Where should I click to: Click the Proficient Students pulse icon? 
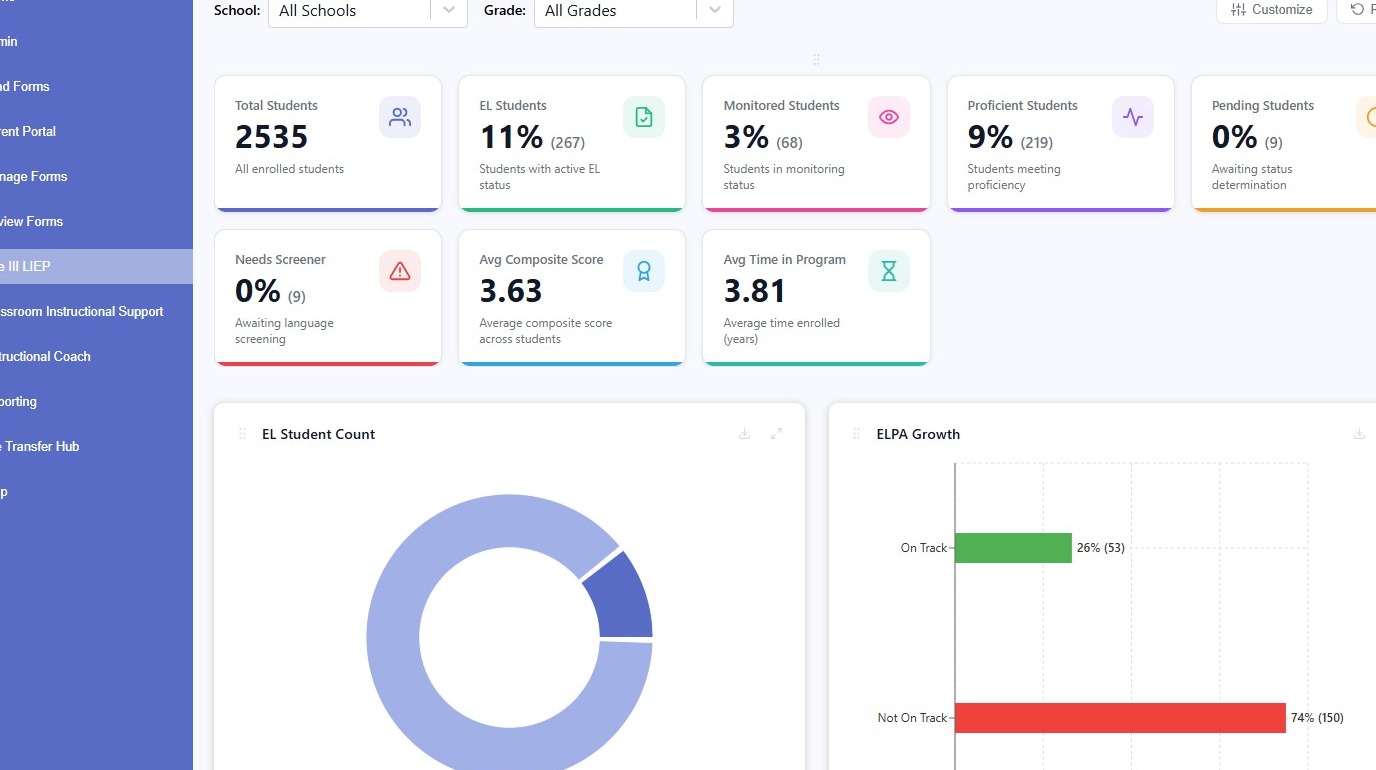coord(1133,117)
